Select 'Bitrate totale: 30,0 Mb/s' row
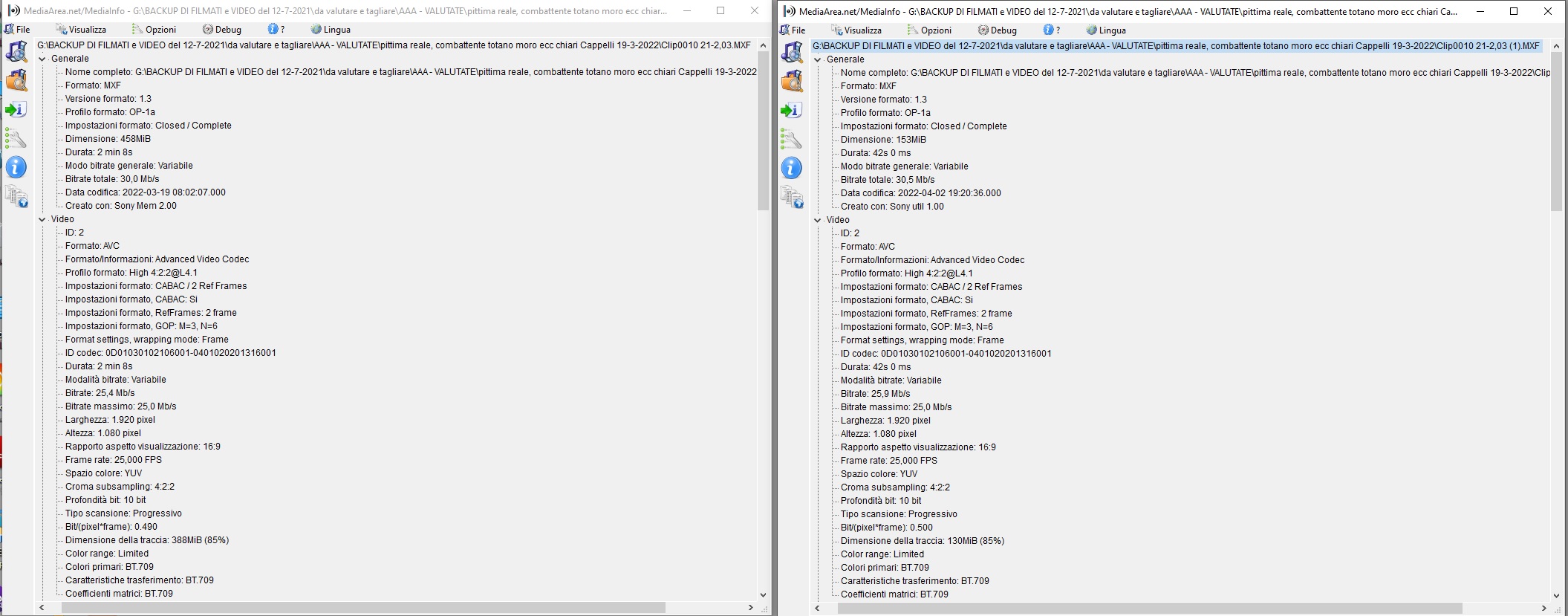 pos(112,179)
